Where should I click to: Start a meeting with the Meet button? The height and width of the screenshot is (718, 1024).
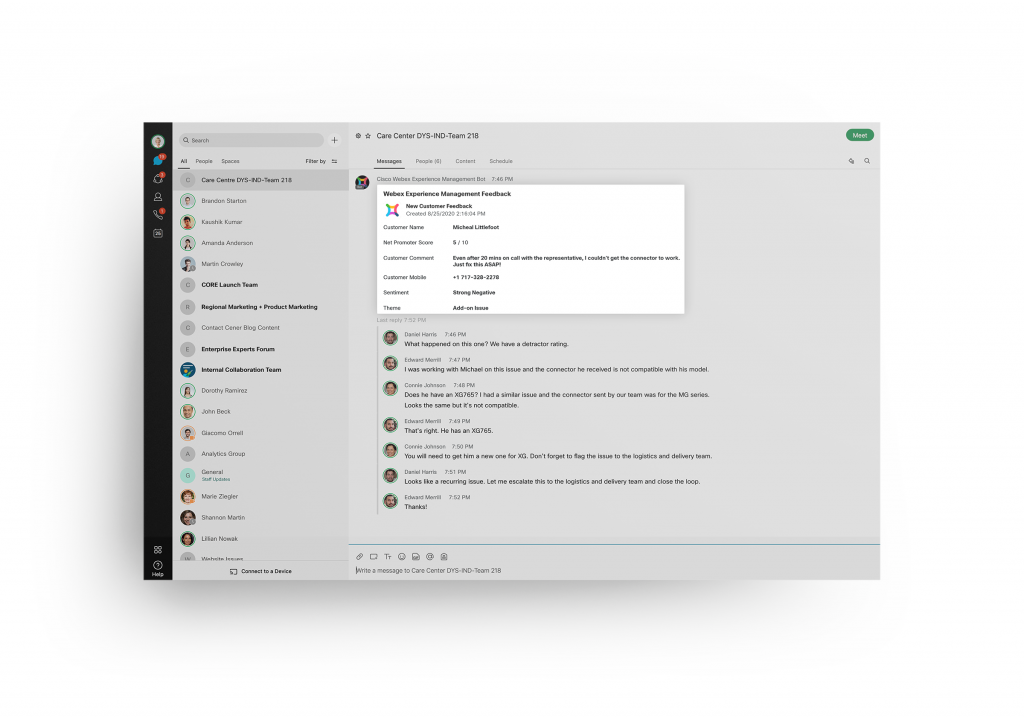pos(859,133)
